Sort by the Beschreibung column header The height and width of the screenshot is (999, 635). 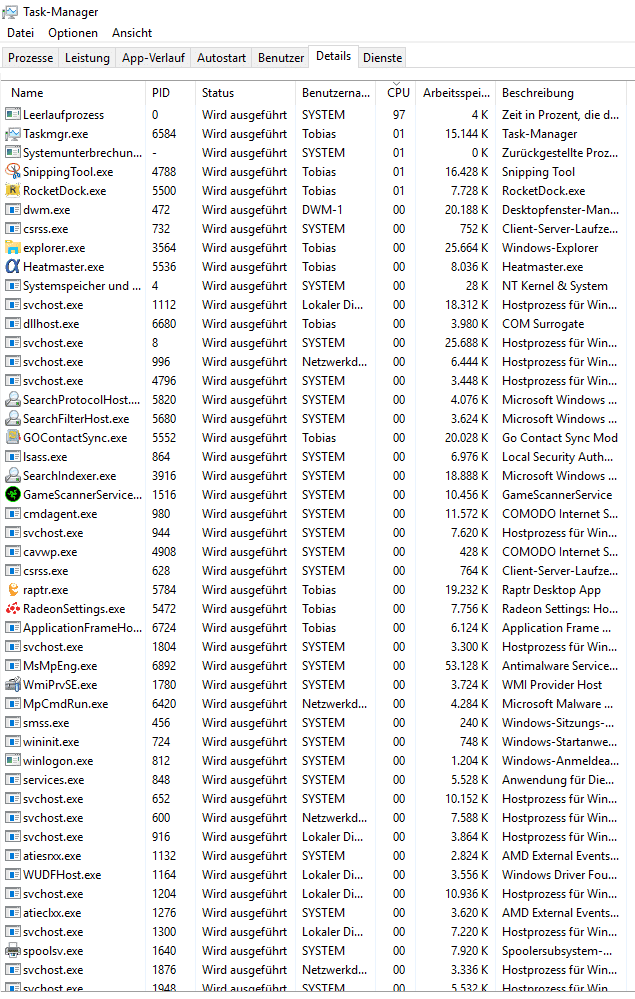pos(560,93)
